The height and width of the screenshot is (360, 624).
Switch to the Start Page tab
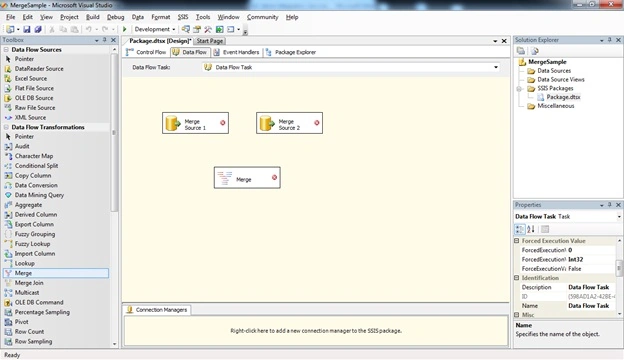coord(210,41)
